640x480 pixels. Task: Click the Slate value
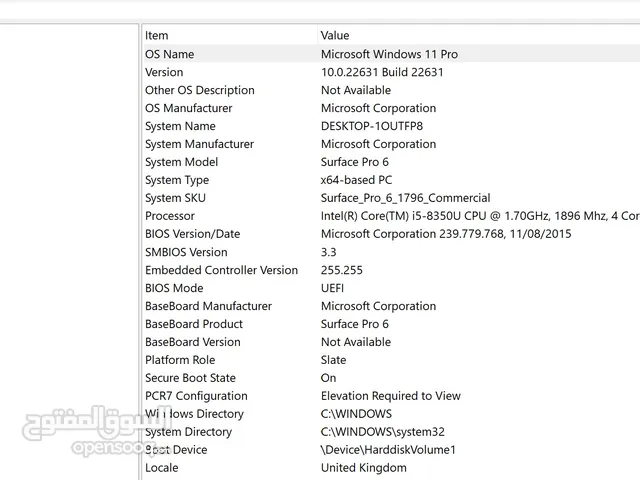tap(333, 360)
